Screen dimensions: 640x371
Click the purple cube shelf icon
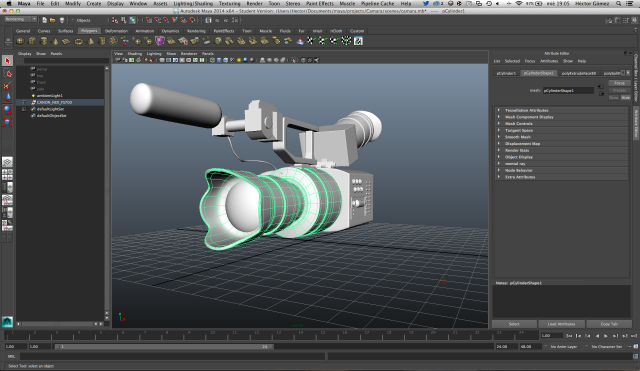coord(160,41)
